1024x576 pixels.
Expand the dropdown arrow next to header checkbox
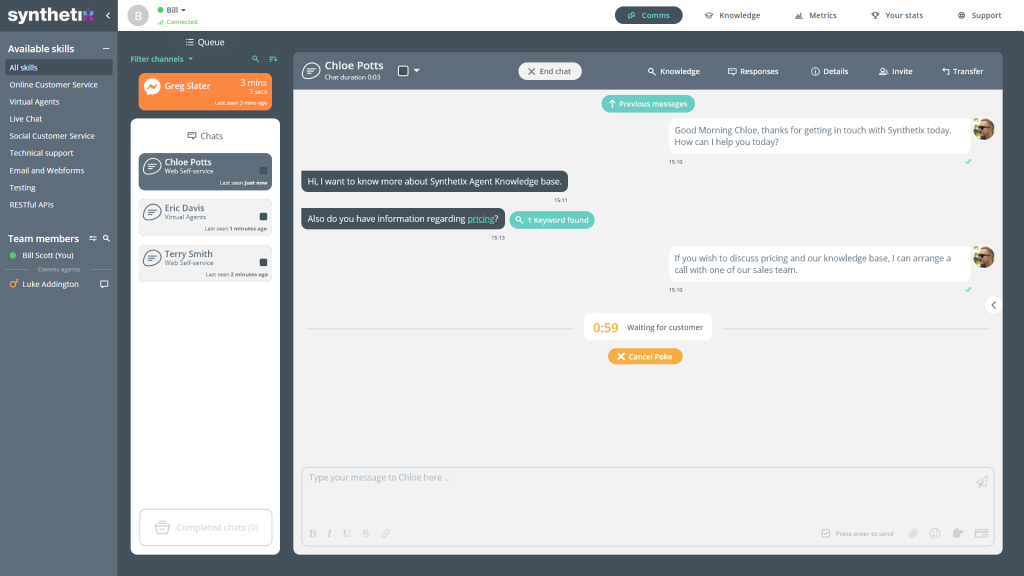pyautogui.click(x=417, y=71)
